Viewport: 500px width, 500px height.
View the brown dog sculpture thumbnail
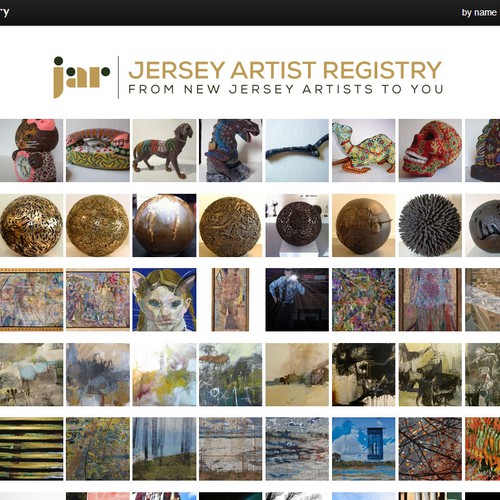164,150
